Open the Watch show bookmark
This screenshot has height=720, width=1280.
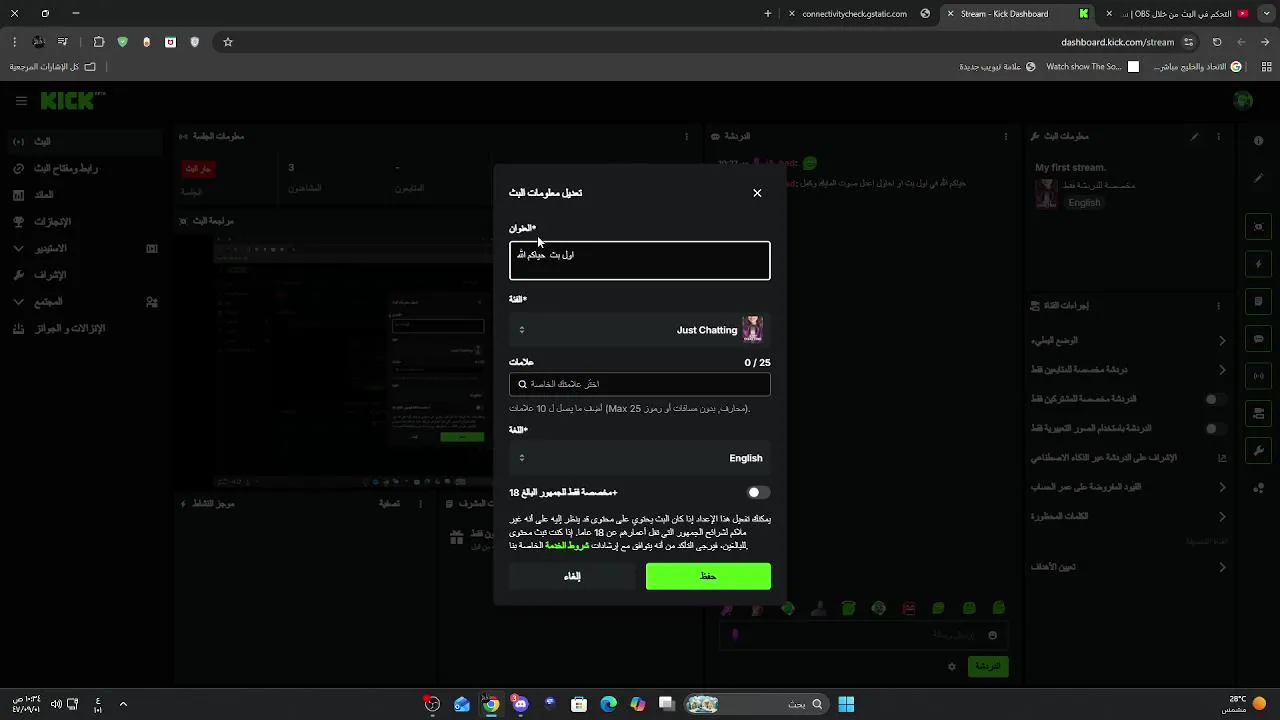(1092, 67)
